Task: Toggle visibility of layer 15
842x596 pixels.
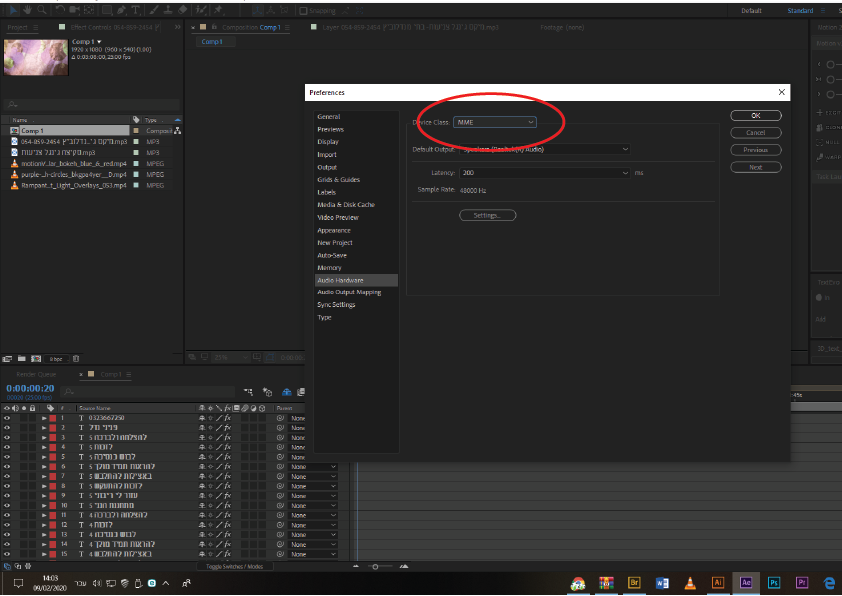Action: [7, 554]
